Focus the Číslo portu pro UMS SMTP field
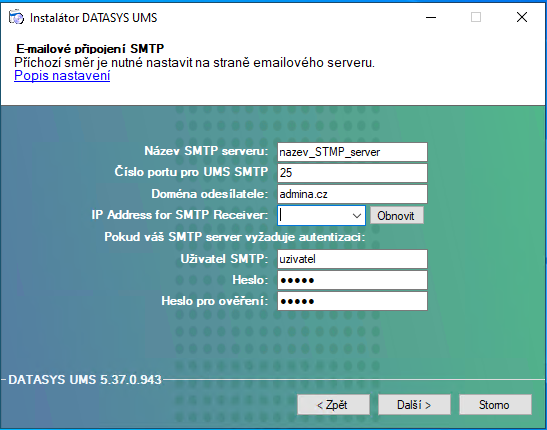Viewport: 547px width, 430px height. [352, 173]
